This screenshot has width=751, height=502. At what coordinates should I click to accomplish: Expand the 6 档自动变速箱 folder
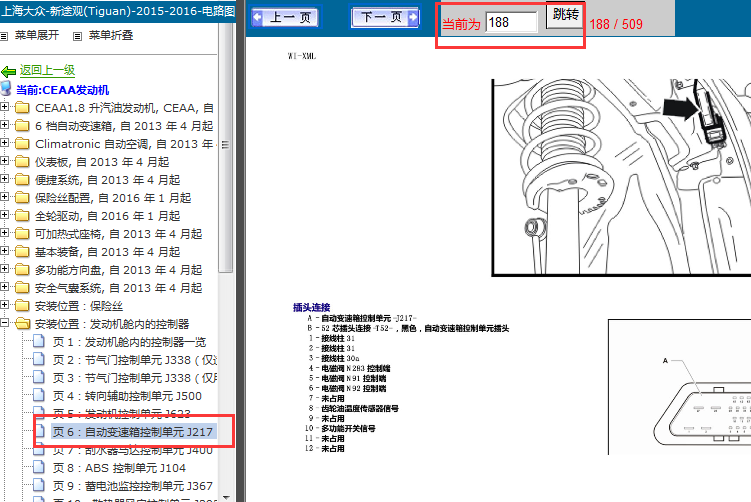pyautogui.click(x=4, y=125)
